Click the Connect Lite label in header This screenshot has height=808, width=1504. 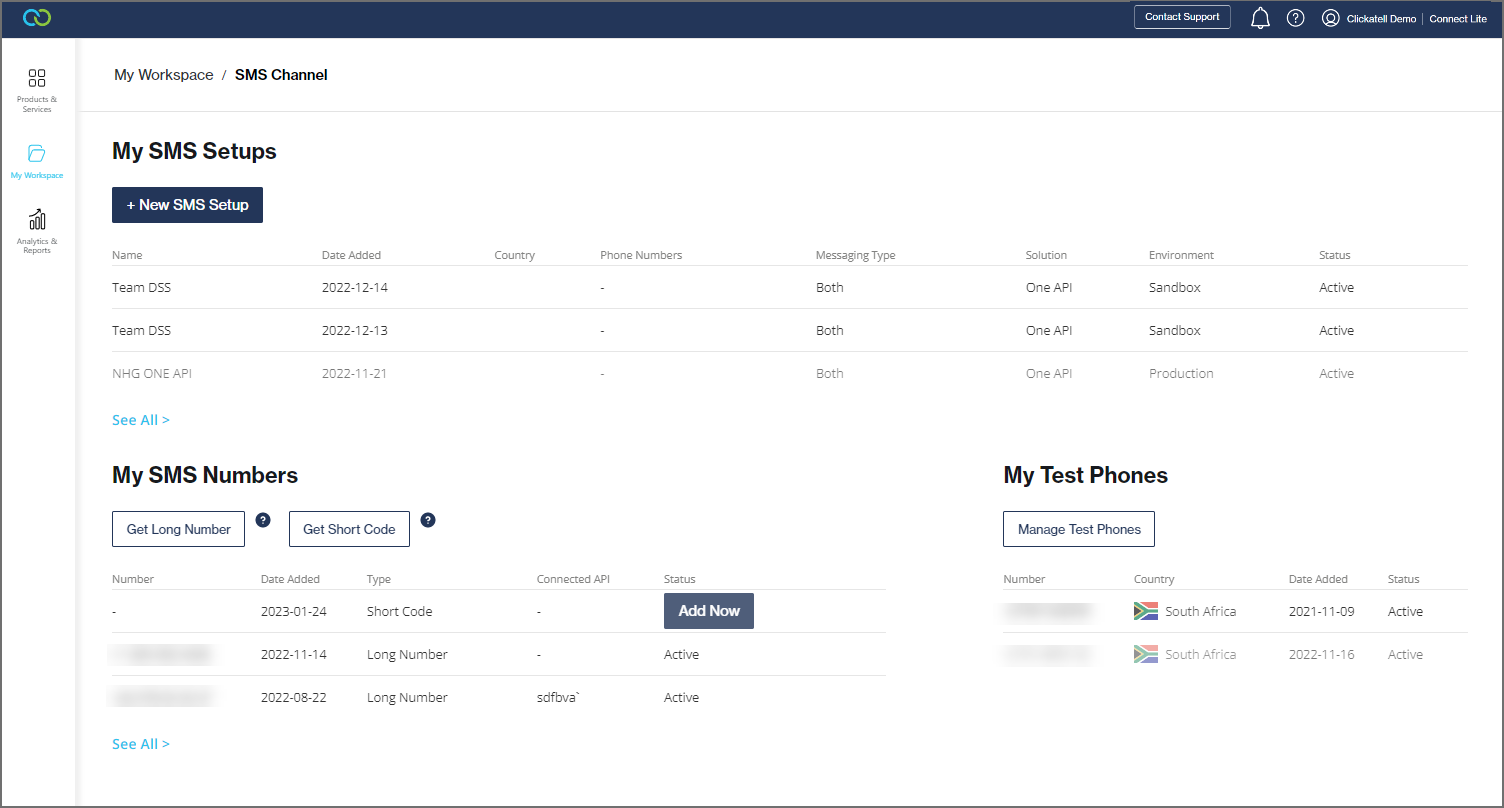tap(1457, 19)
